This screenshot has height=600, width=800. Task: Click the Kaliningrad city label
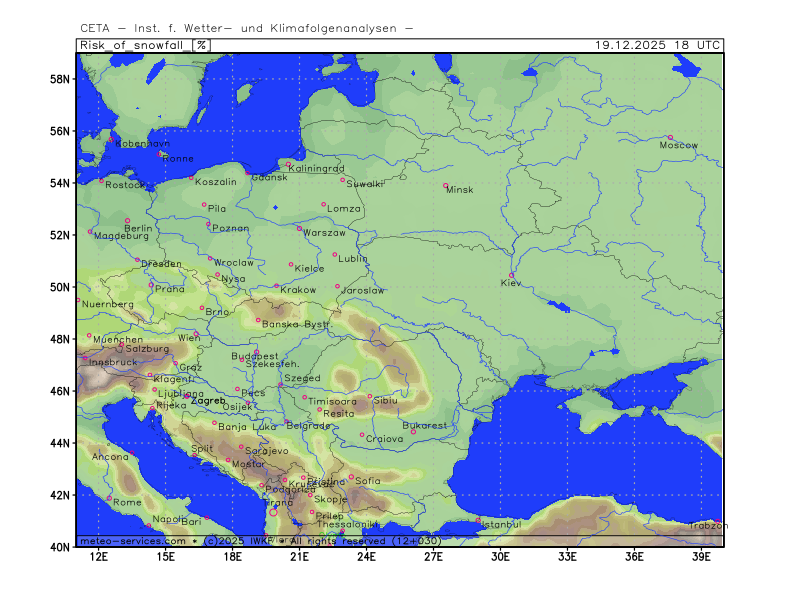[316, 169]
